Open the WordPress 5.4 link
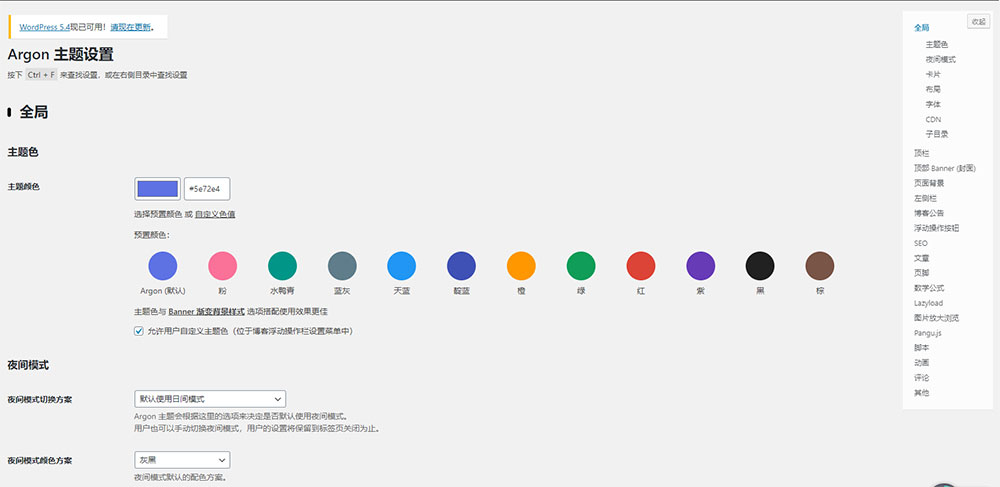The image size is (1000, 487). tap(45, 27)
